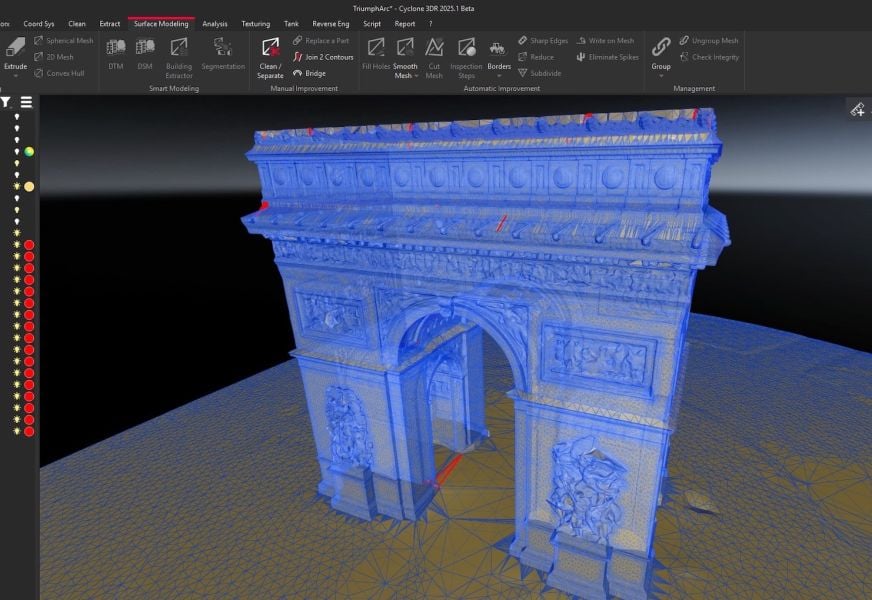
Task: Expand the Group dropdown arrow
Action: [x=661, y=75]
